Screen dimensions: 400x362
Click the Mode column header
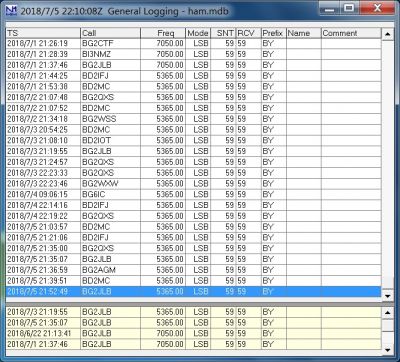(x=198, y=33)
